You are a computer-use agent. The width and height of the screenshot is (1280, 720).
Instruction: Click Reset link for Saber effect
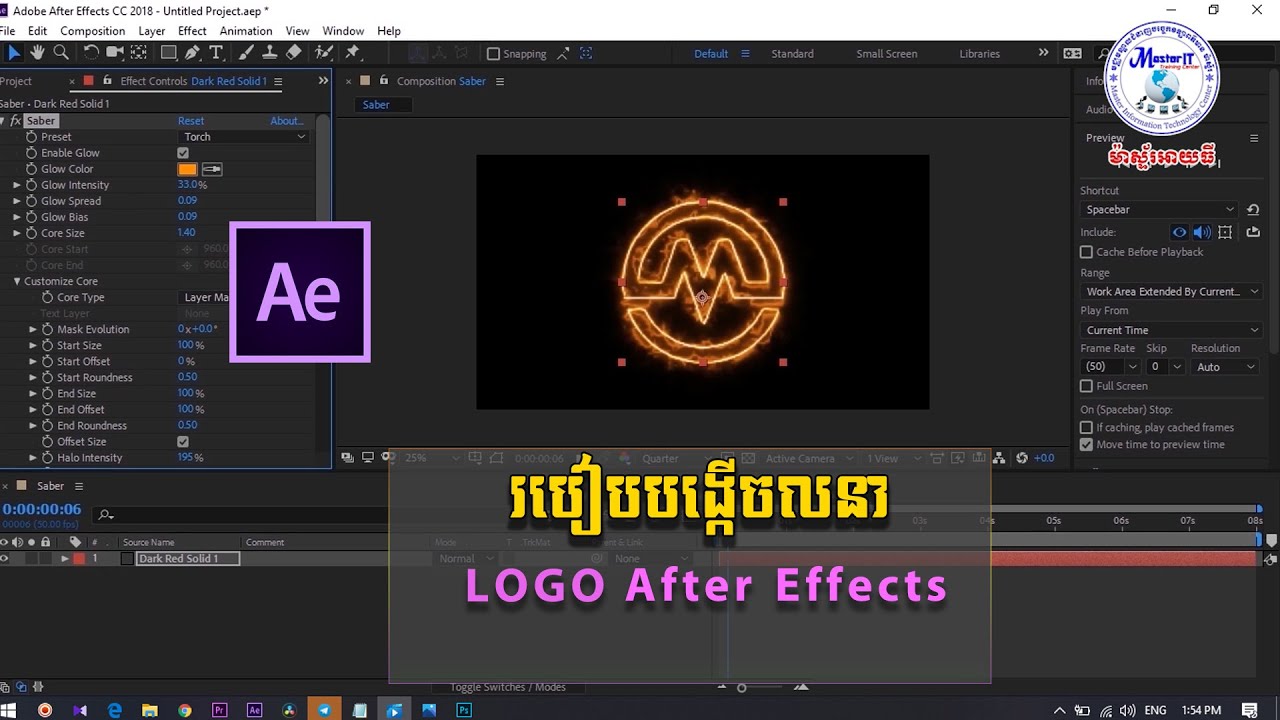pyautogui.click(x=191, y=121)
